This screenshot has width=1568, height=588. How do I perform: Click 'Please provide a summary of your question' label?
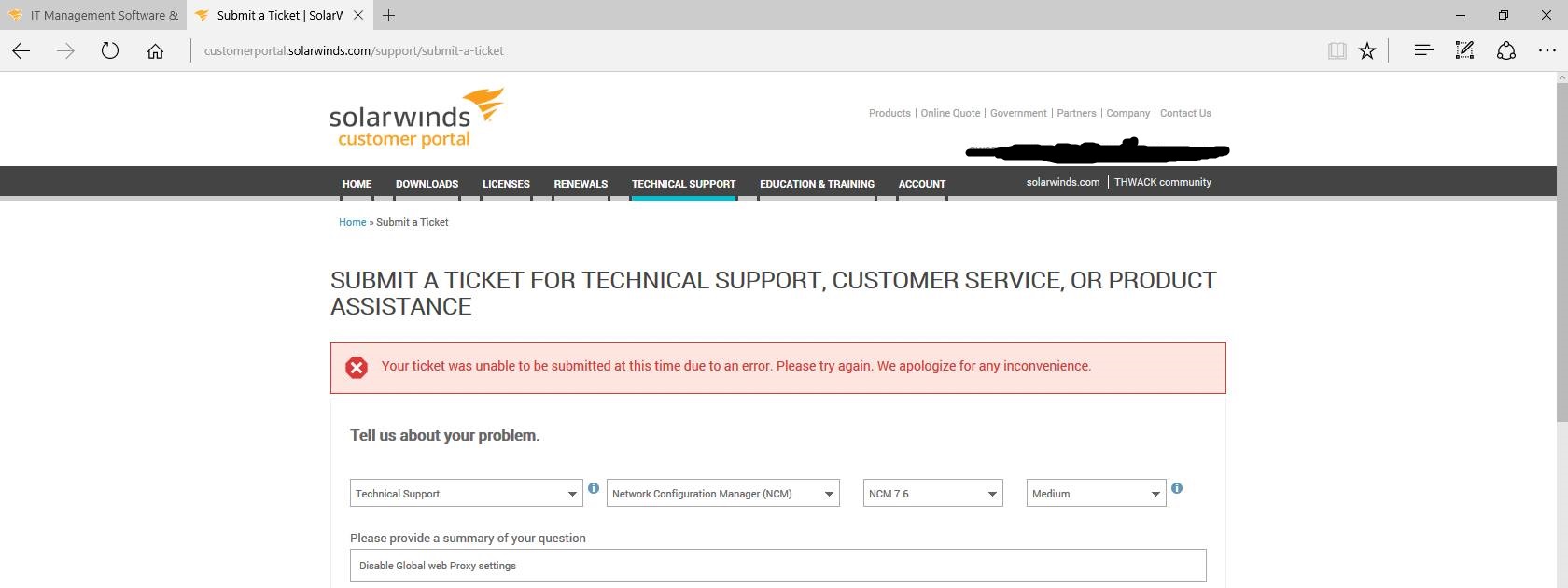pos(468,539)
